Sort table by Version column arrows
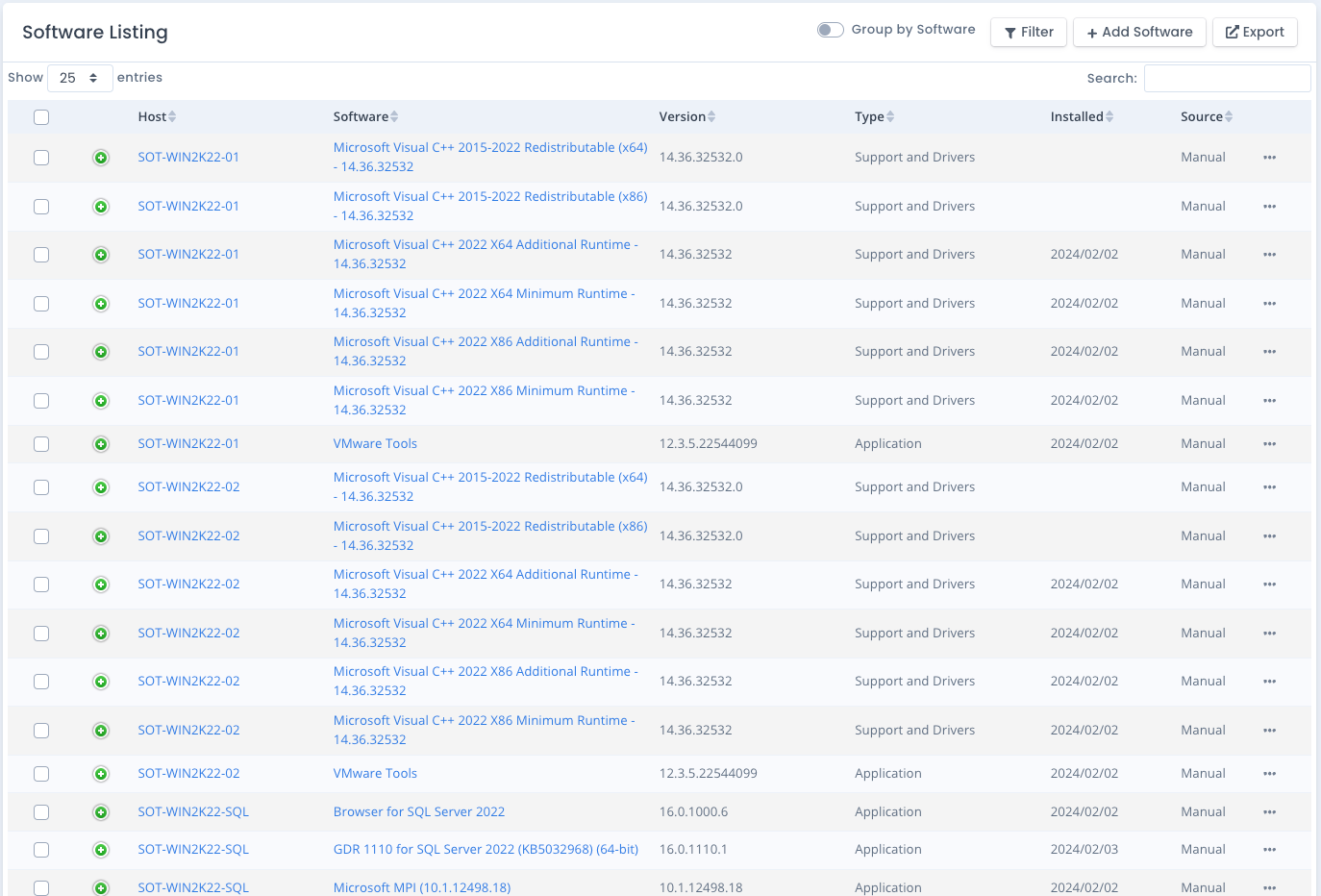The width and height of the screenshot is (1321, 896). pyautogui.click(x=711, y=116)
